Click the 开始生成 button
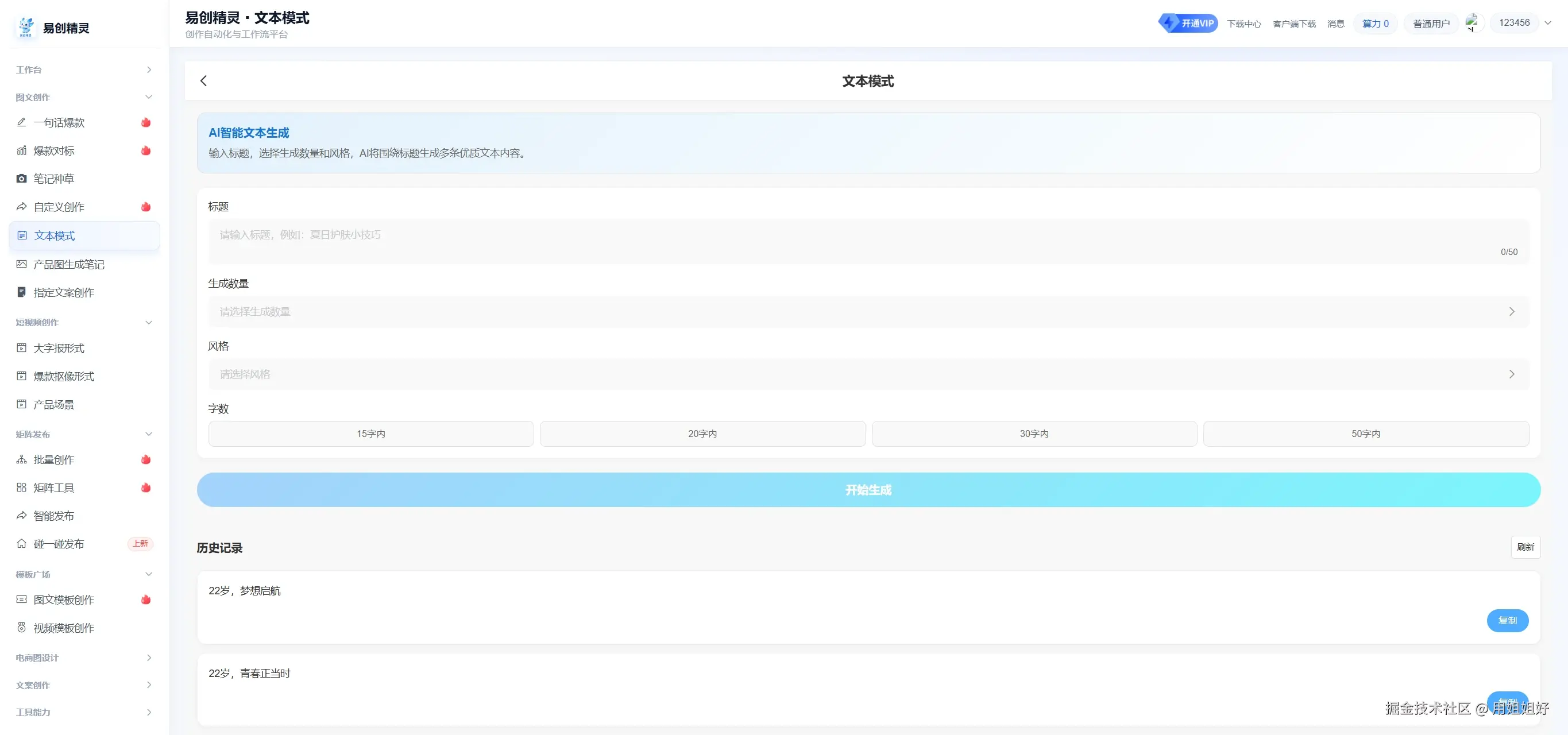Screen dimensions: 1568x735 [x=868, y=490]
